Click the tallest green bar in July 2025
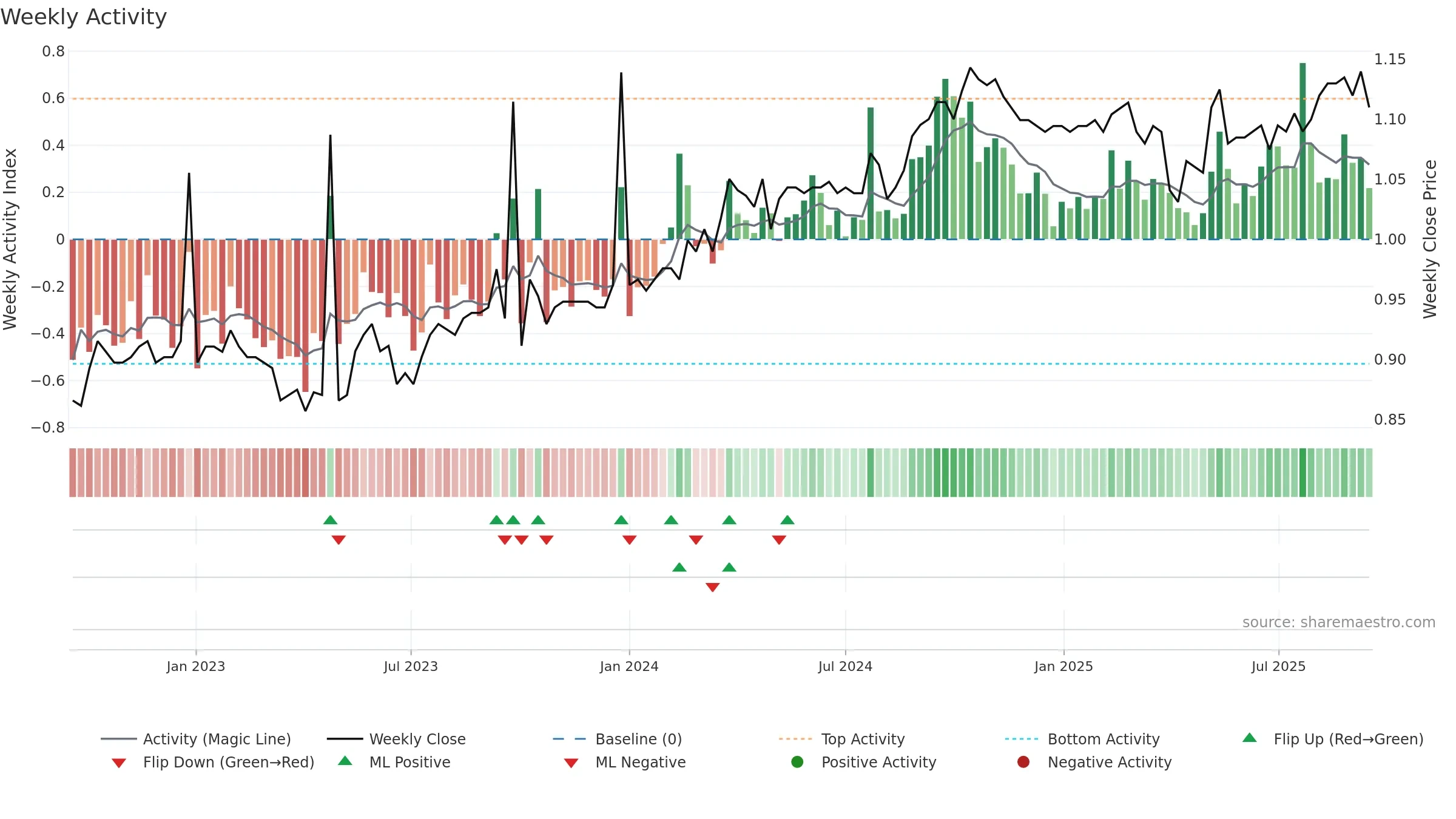This screenshot has width=1456, height=819. click(1303, 151)
